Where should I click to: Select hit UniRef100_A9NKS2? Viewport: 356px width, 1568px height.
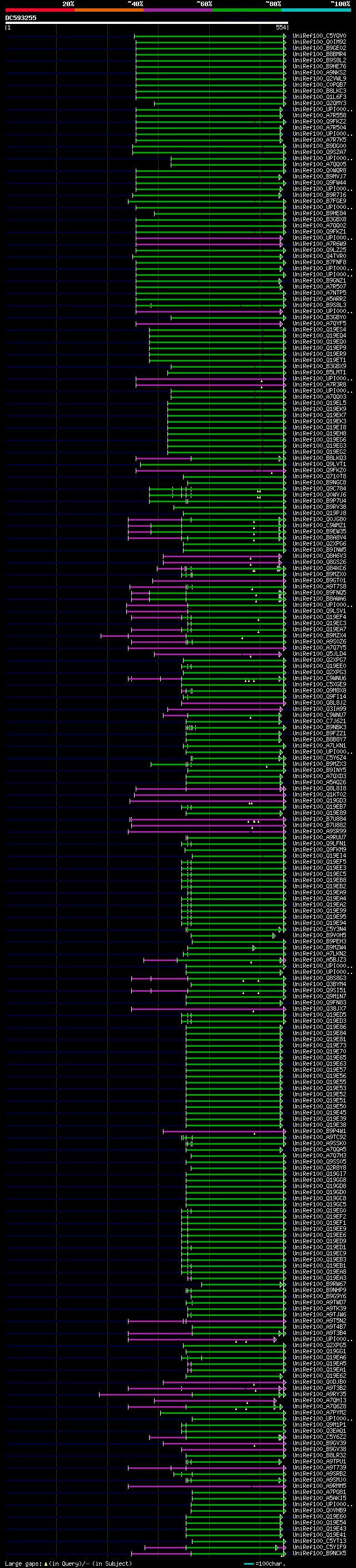click(x=319, y=72)
